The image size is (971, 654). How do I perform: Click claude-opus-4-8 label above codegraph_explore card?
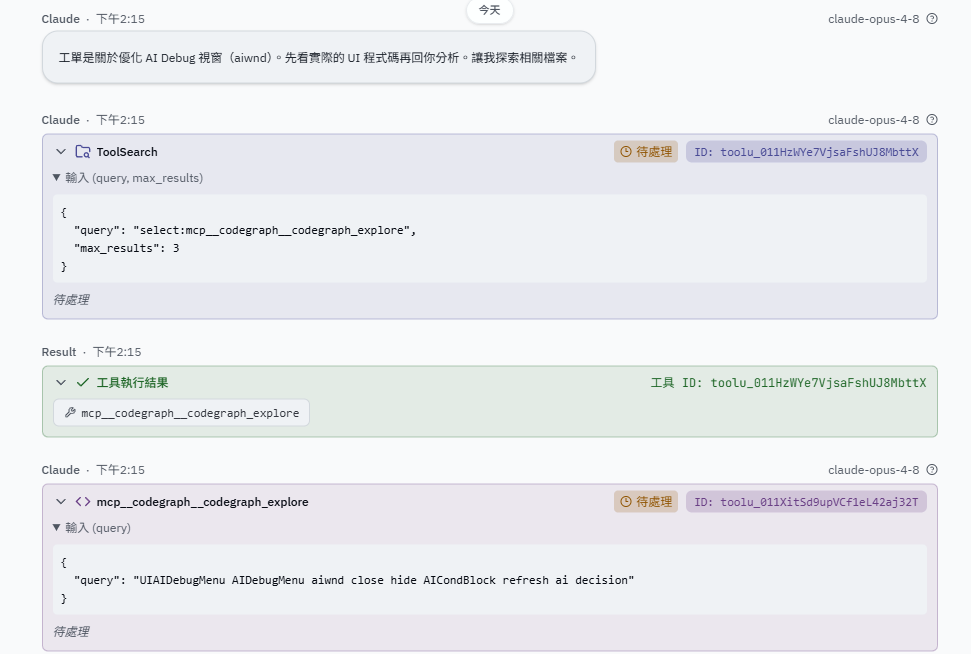(873, 470)
